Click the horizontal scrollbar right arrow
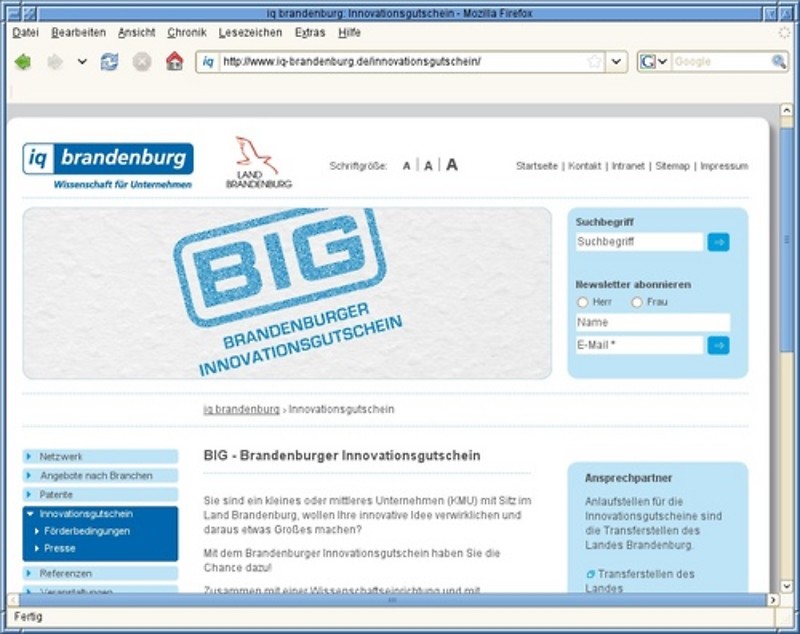This screenshot has height=634, width=800. [x=773, y=600]
